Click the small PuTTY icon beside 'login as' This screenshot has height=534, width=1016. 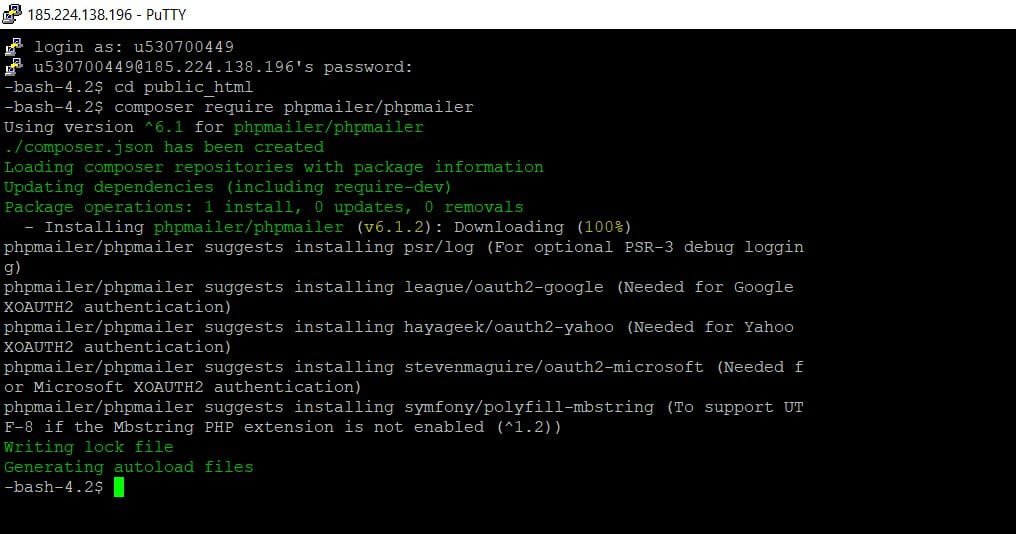(13, 46)
